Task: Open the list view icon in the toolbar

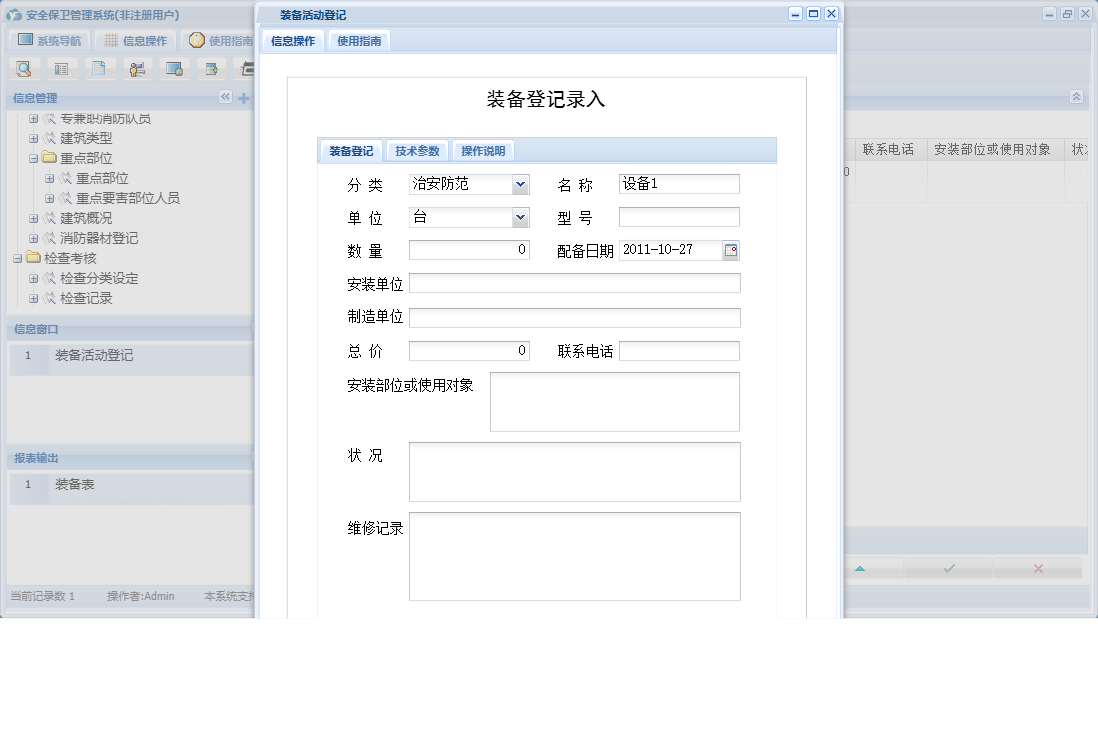Action: (60, 69)
